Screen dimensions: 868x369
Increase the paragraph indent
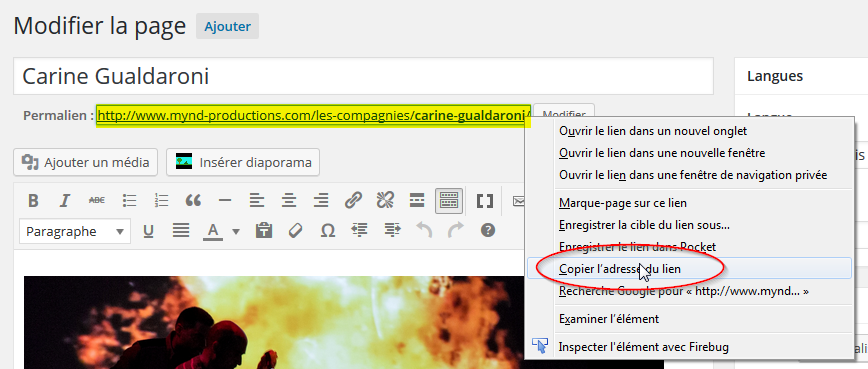tap(392, 231)
